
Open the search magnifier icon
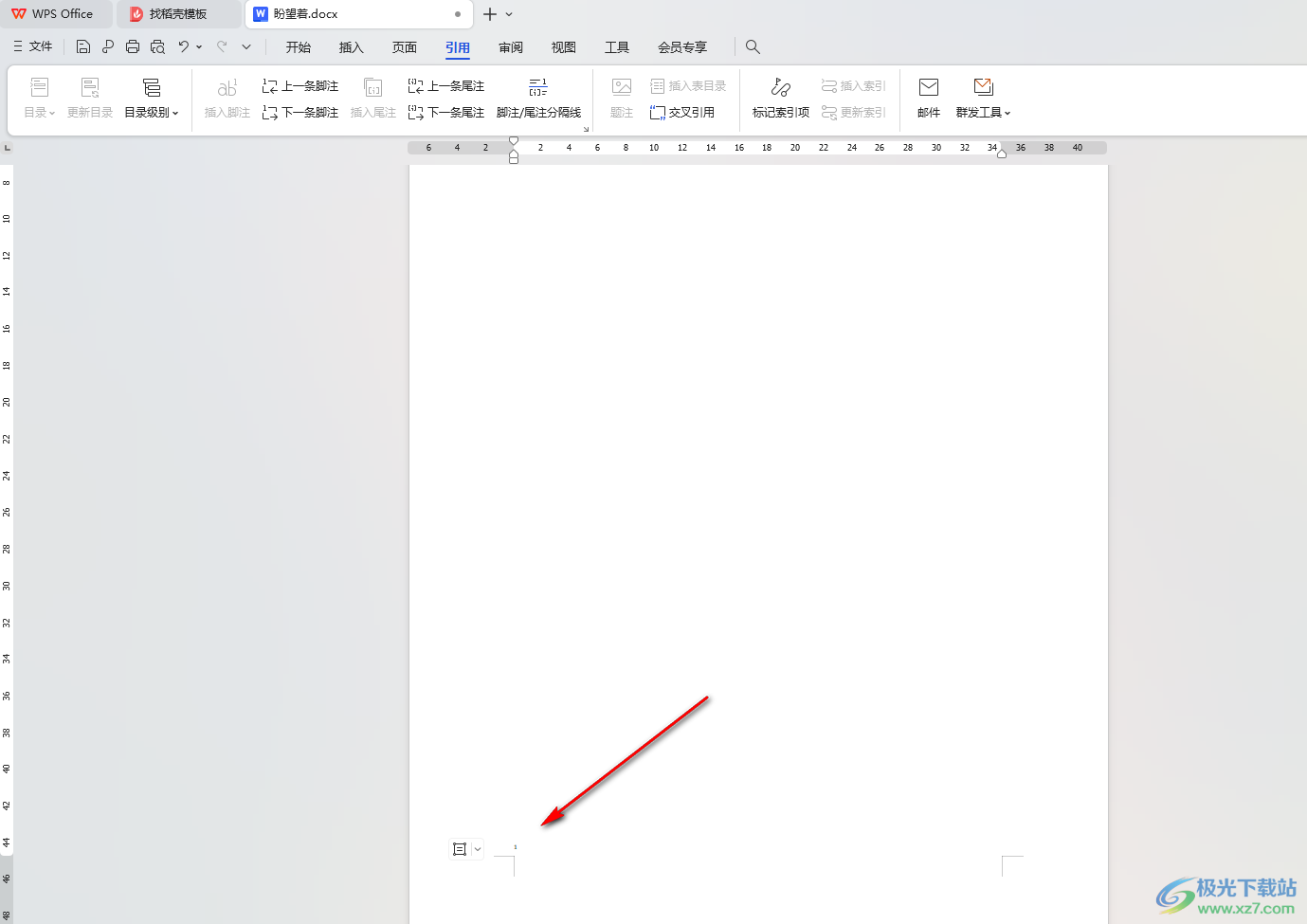[x=753, y=46]
